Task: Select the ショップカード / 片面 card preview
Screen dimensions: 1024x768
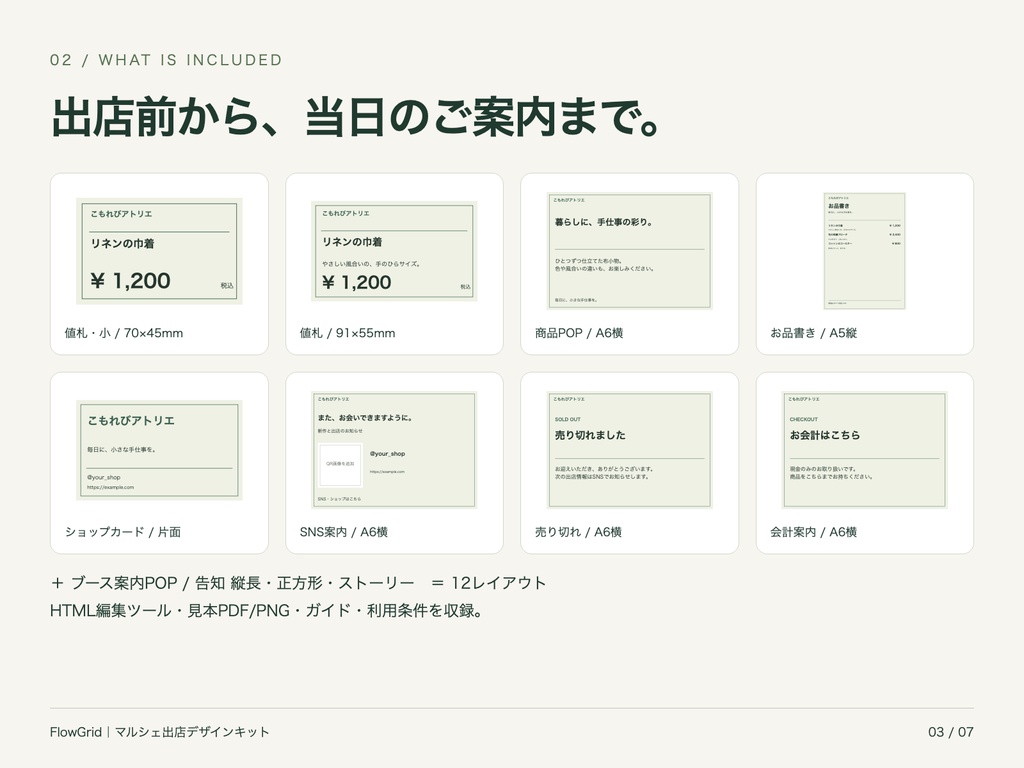Action: tap(159, 450)
